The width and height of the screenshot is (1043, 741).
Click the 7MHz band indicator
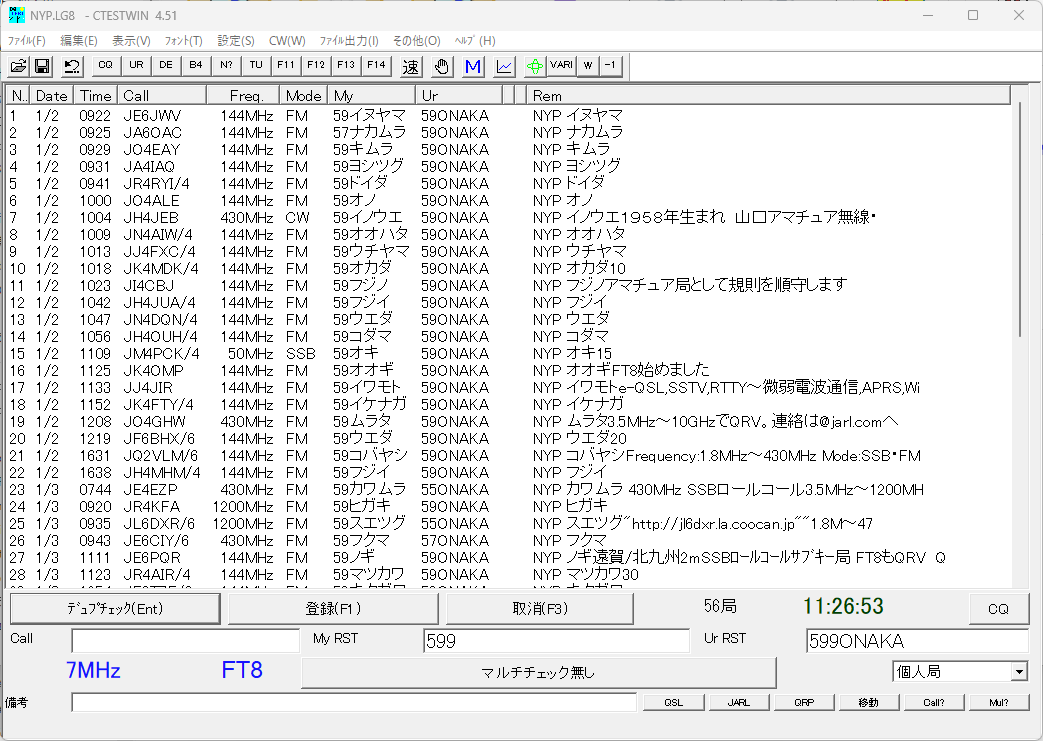pyautogui.click(x=93, y=670)
